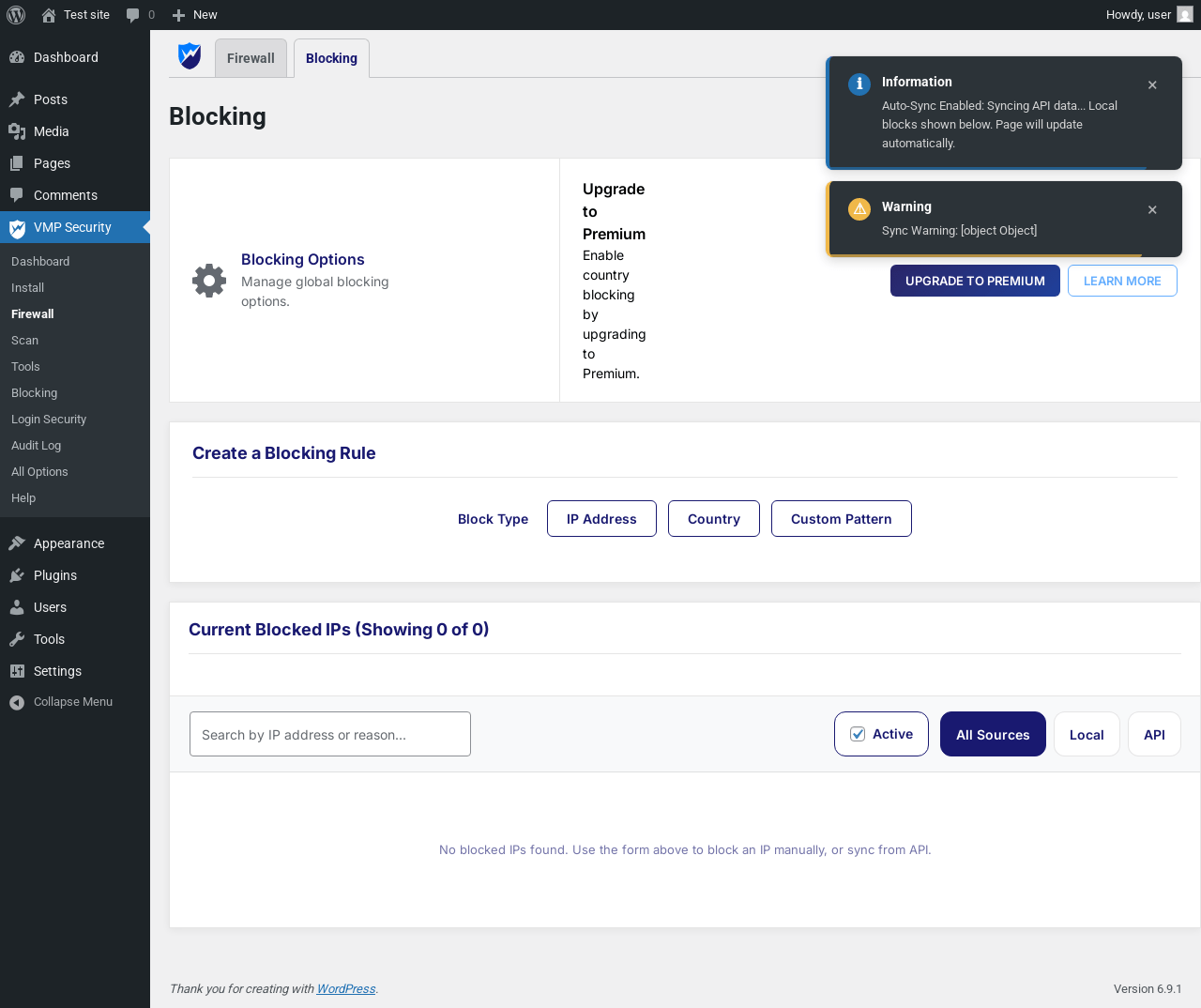This screenshot has width=1201, height=1008.
Task: Open the All Options submenu item
Action: tap(39, 472)
